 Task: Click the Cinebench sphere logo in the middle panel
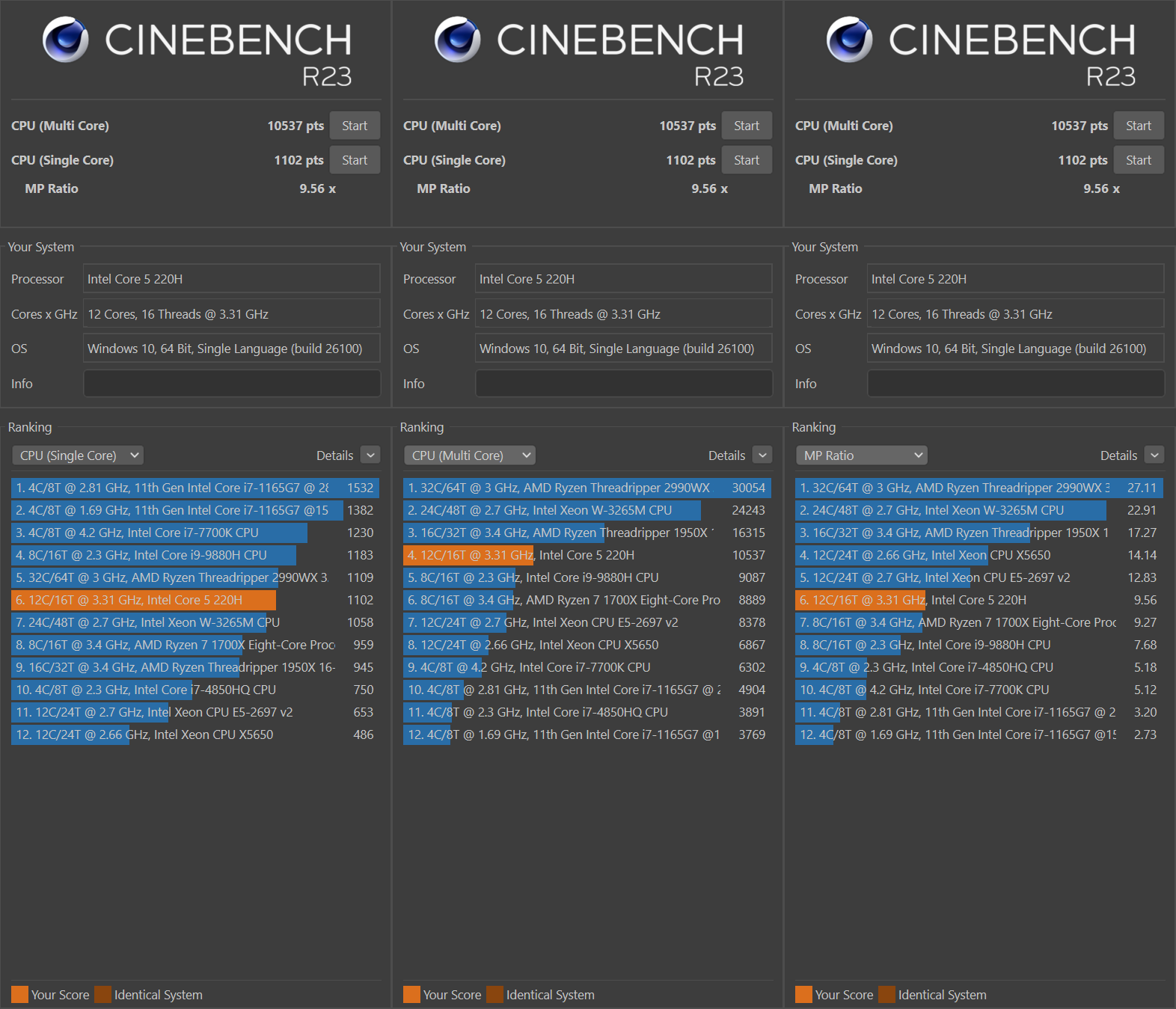click(x=458, y=40)
